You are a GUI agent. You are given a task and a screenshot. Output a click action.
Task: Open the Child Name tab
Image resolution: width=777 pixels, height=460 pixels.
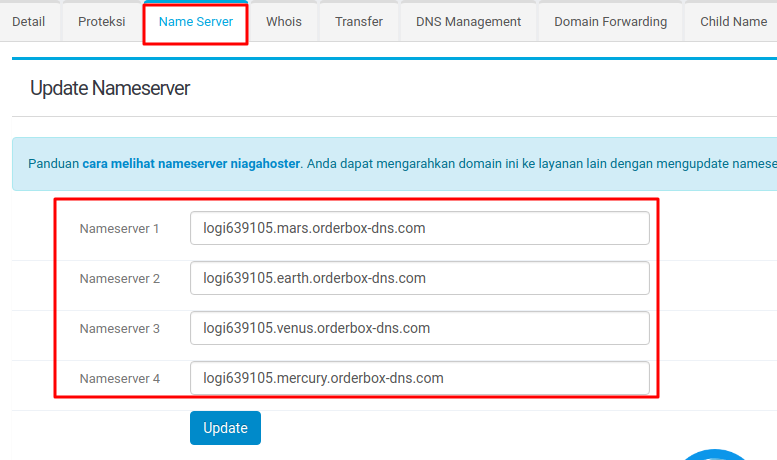click(733, 22)
